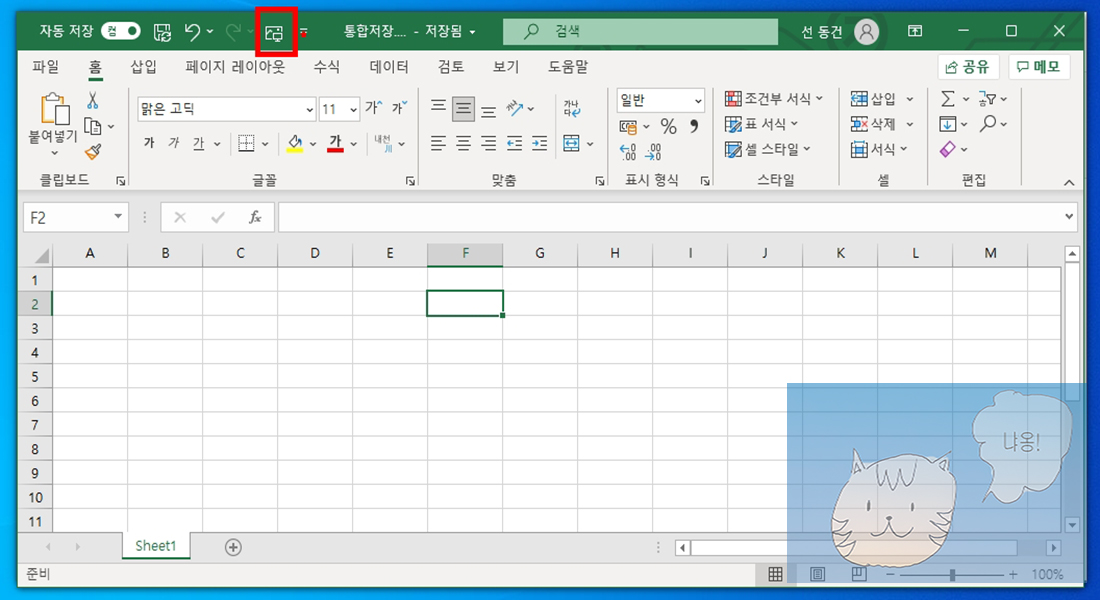Click the Increase Font Size icon

pyautogui.click(x=374, y=107)
